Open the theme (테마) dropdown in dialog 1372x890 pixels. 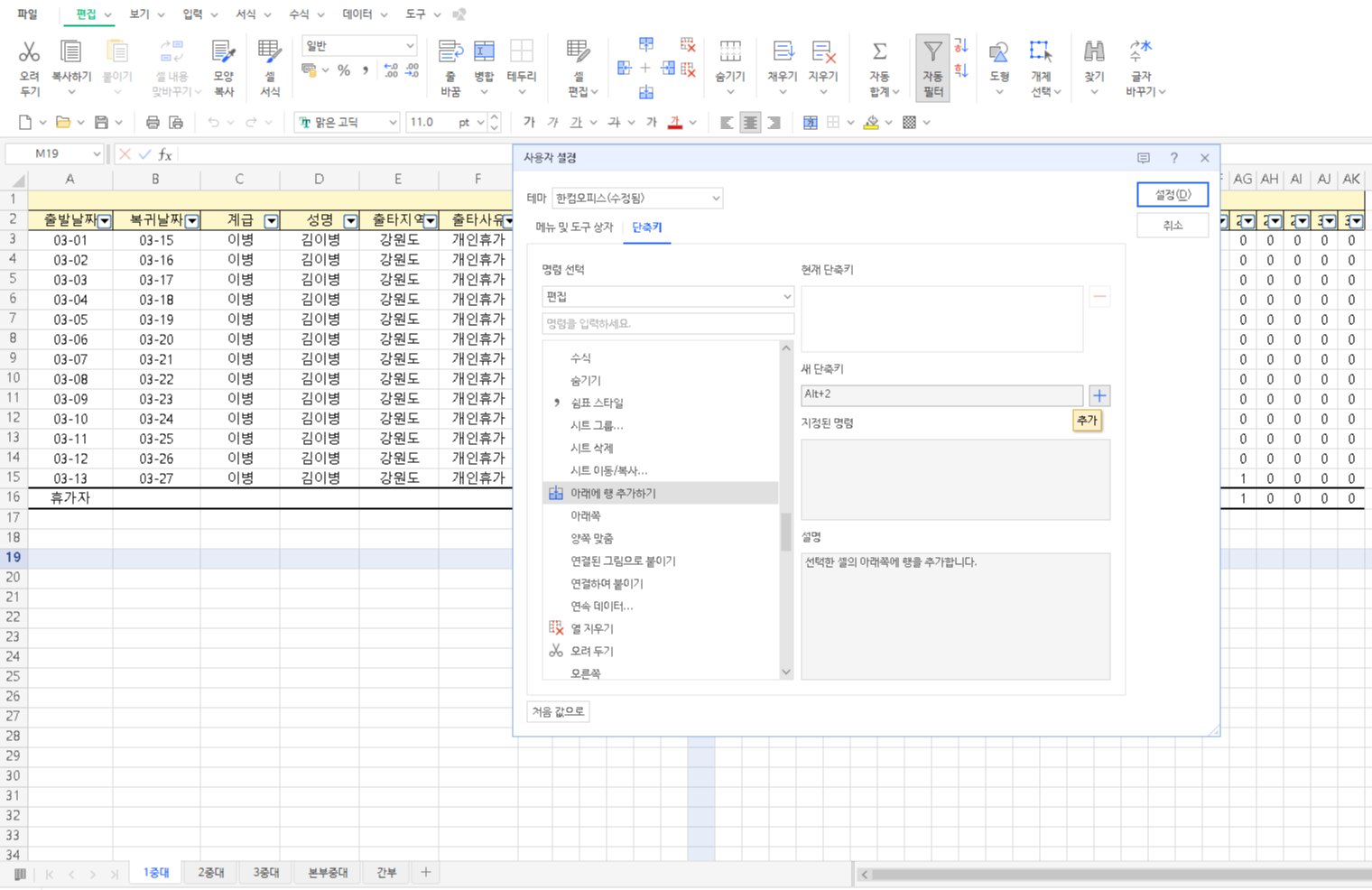(x=637, y=198)
